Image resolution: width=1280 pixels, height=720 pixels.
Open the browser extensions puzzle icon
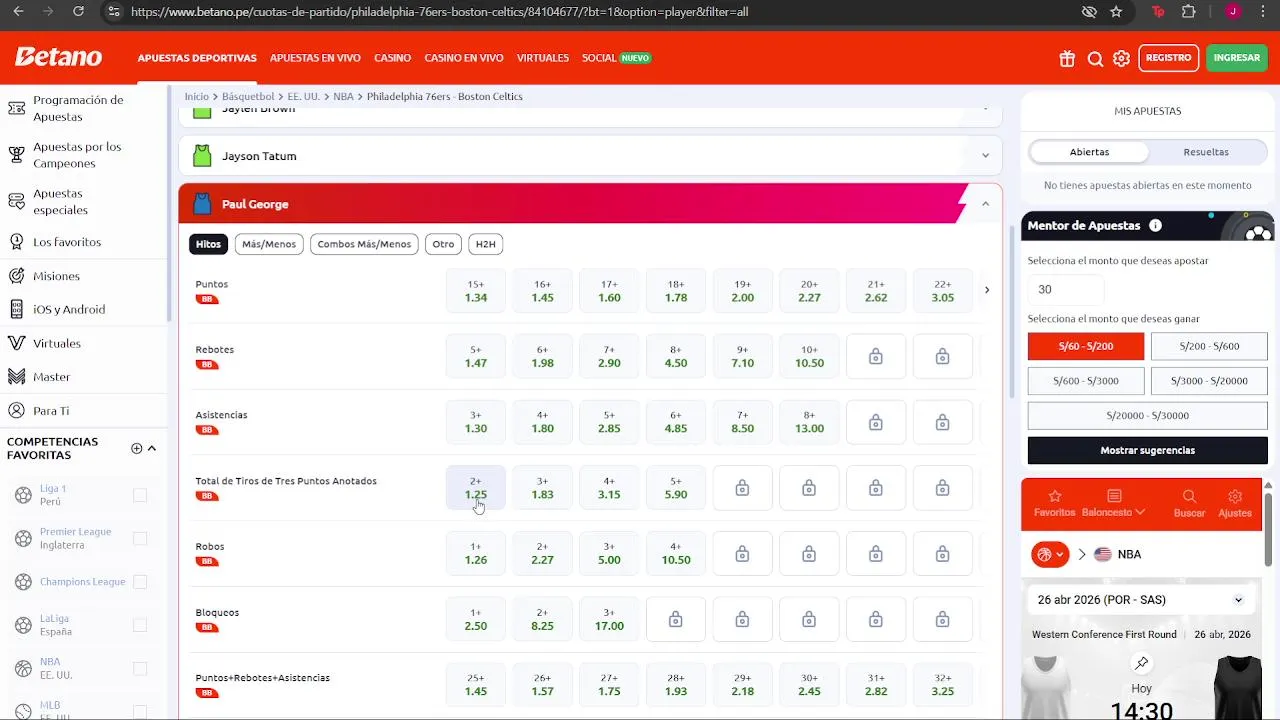point(1188,11)
